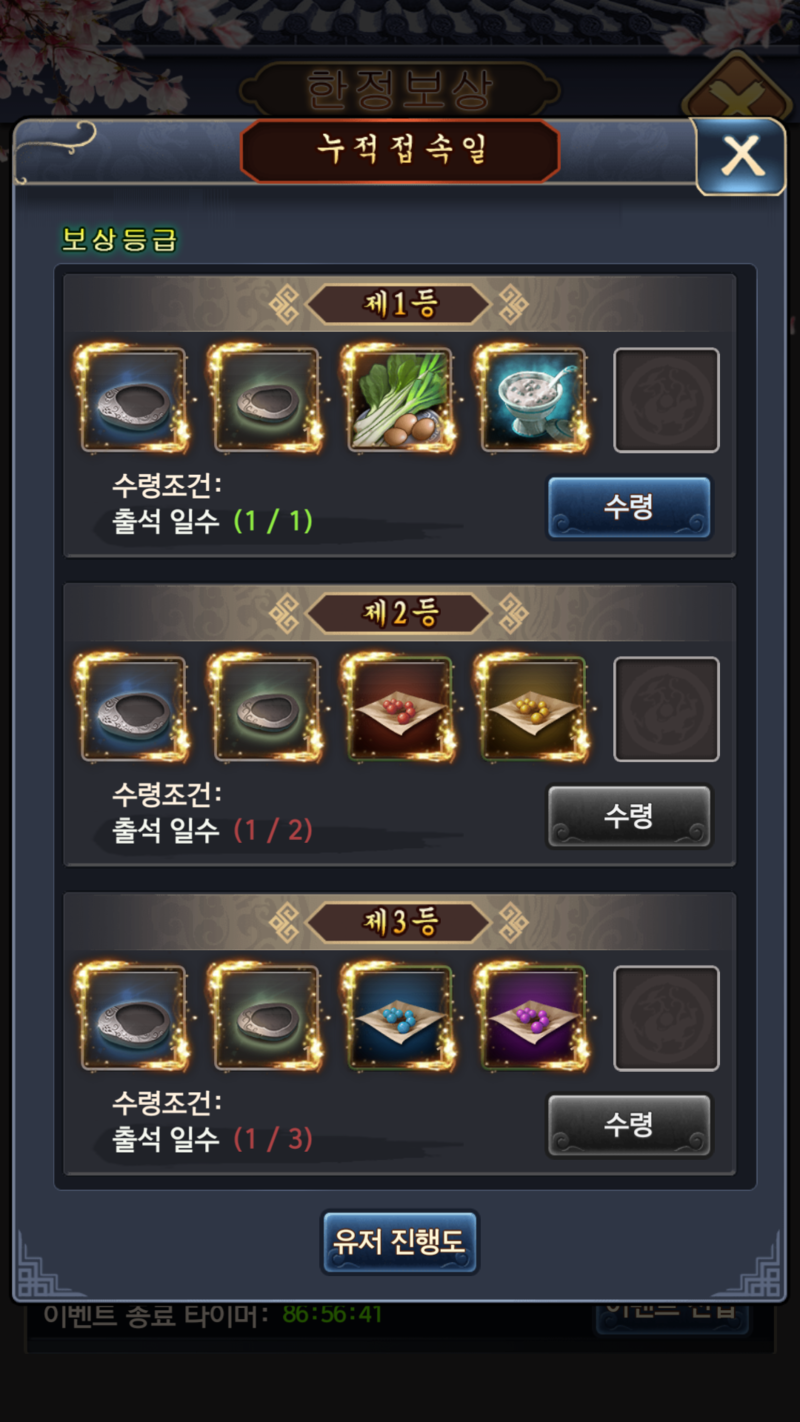
Task: Select the green stone item in 제3등 row
Action: point(266,1018)
